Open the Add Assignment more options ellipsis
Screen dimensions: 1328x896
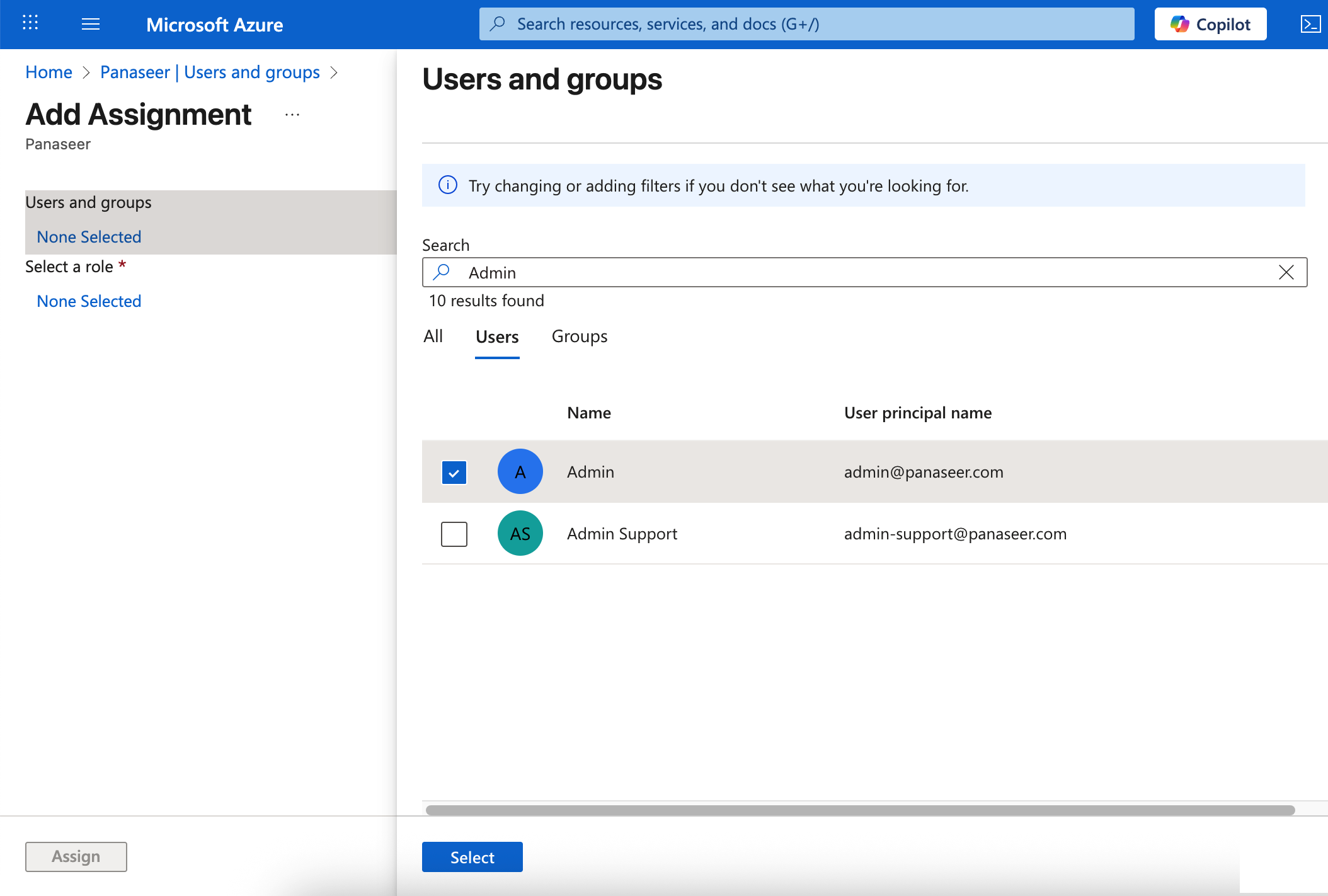pyautogui.click(x=292, y=115)
